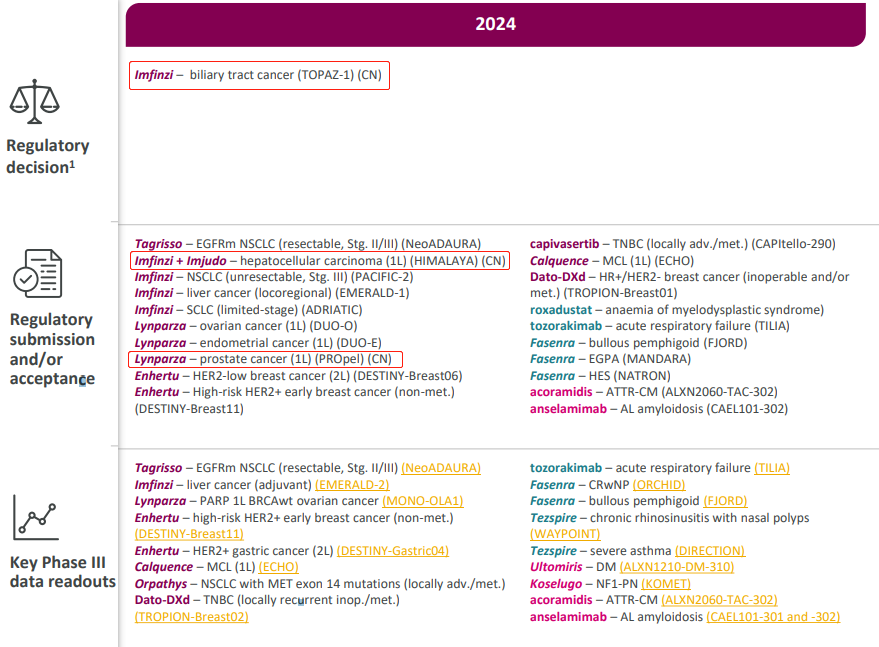Click the Key Phase III data readouts heading

click(63, 571)
